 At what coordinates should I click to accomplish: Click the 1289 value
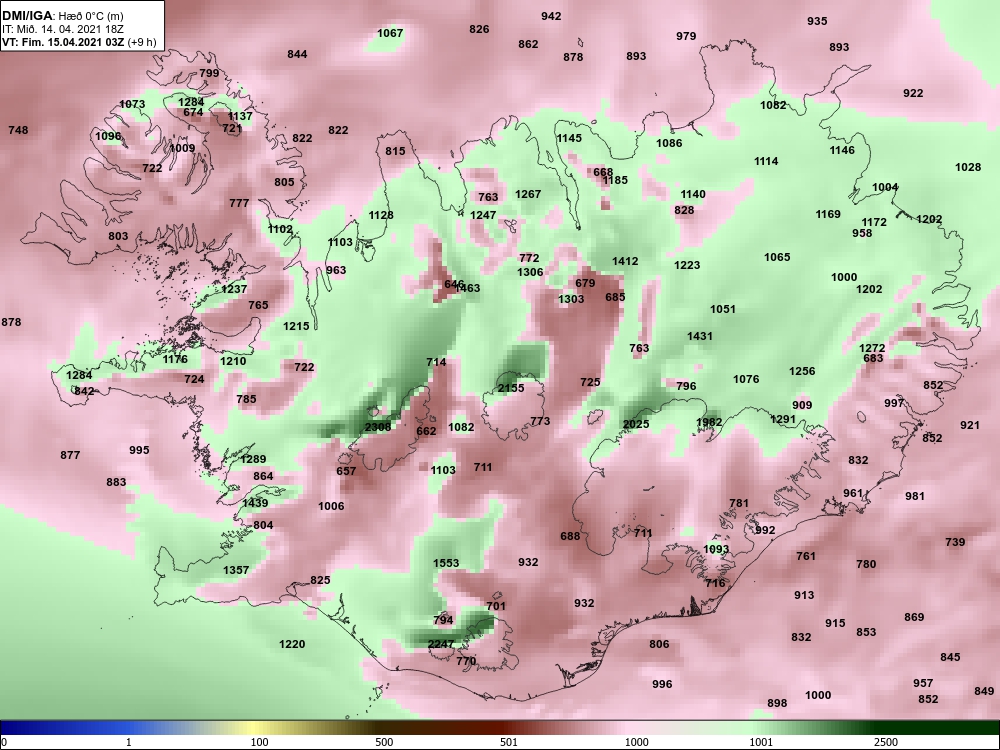point(253,459)
